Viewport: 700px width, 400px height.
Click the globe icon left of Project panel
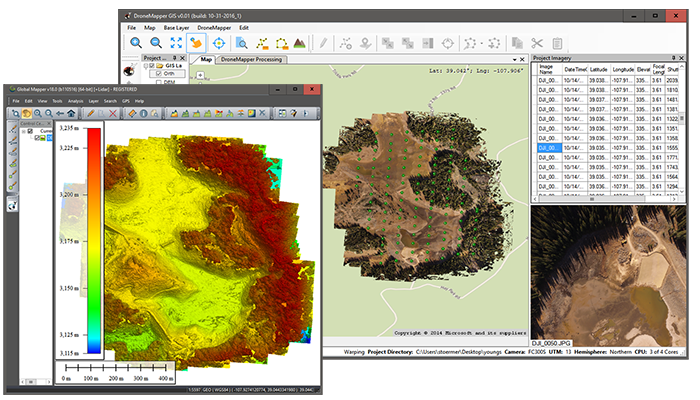(x=129, y=71)
